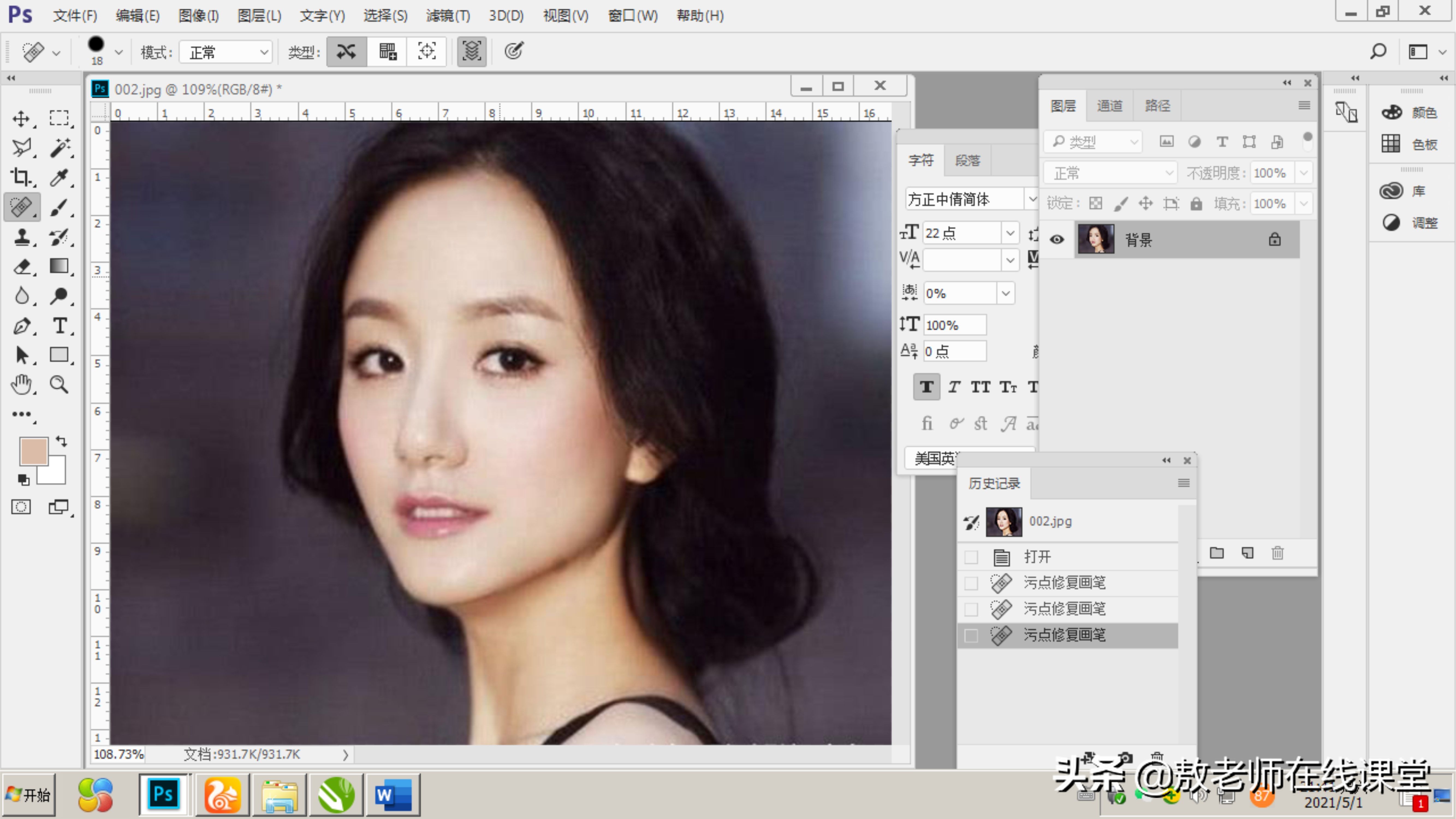Select the Crop tool
The image size is (1456, 819).
coord(22,177)
